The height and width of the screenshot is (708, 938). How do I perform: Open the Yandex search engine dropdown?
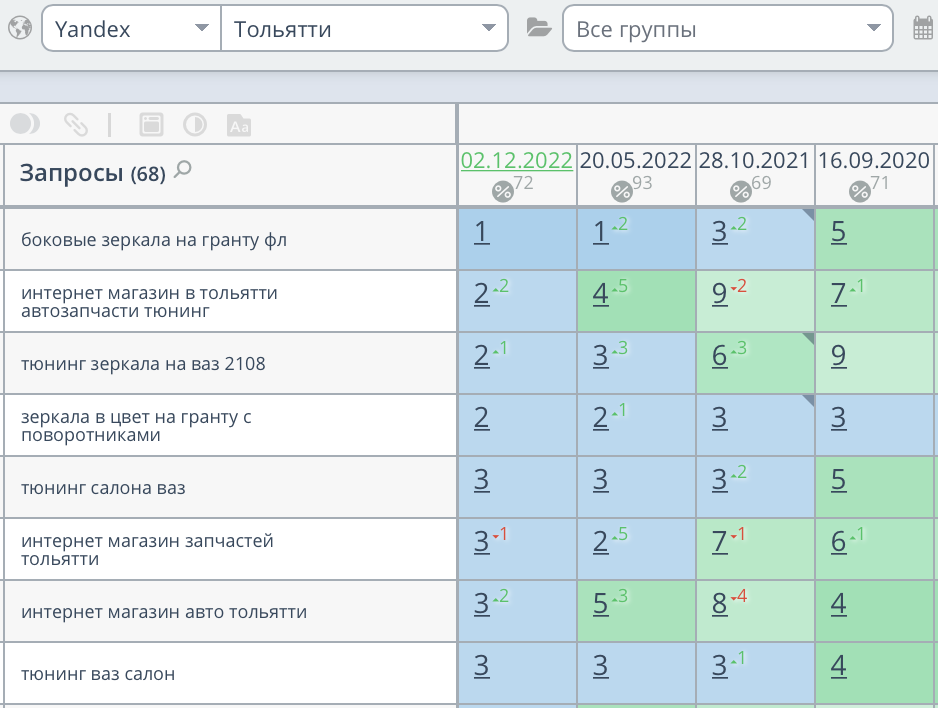(x=132, y=29)
